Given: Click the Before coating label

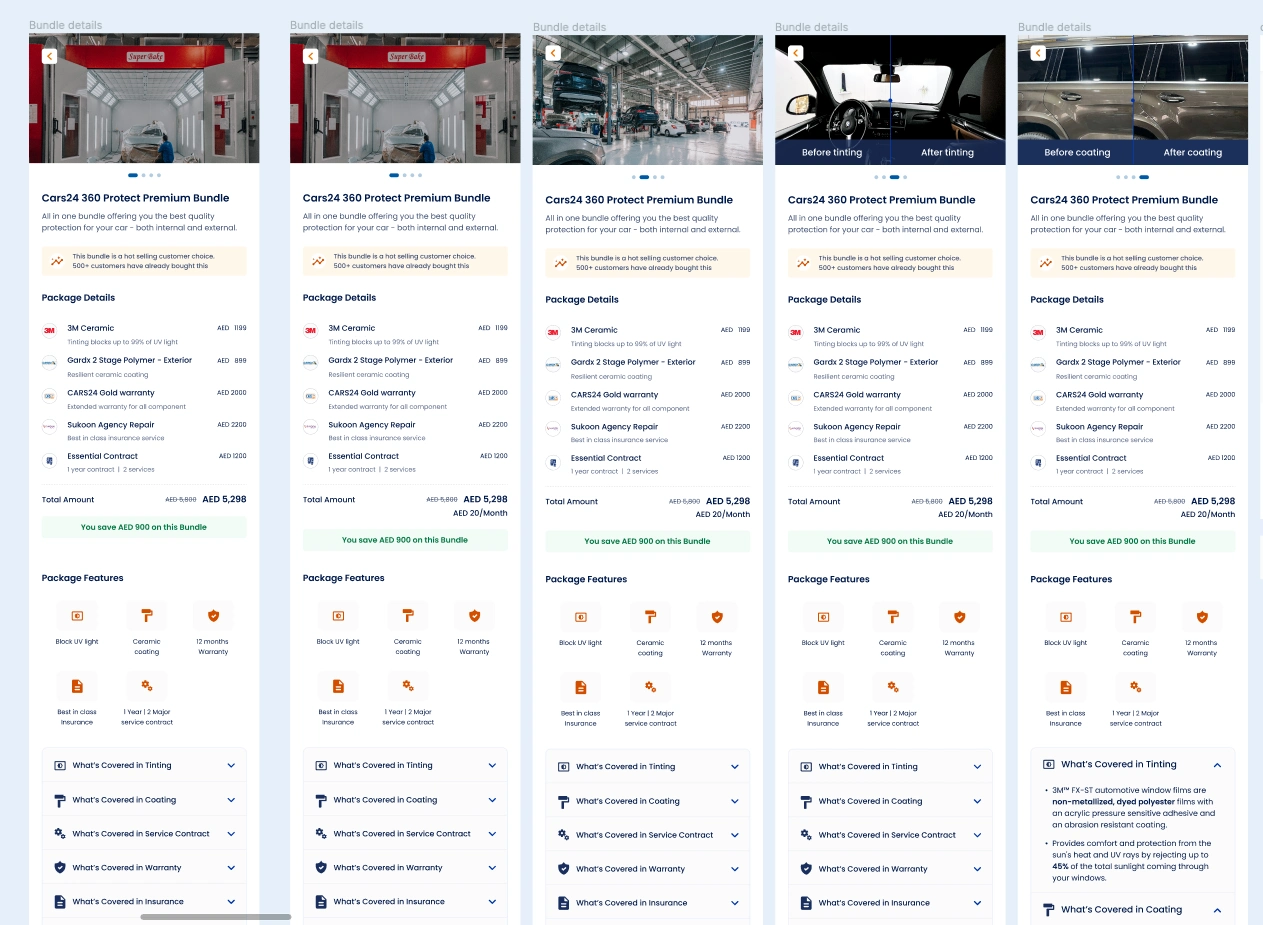Looking at the screenshot, I should [x=1077, y=153].
